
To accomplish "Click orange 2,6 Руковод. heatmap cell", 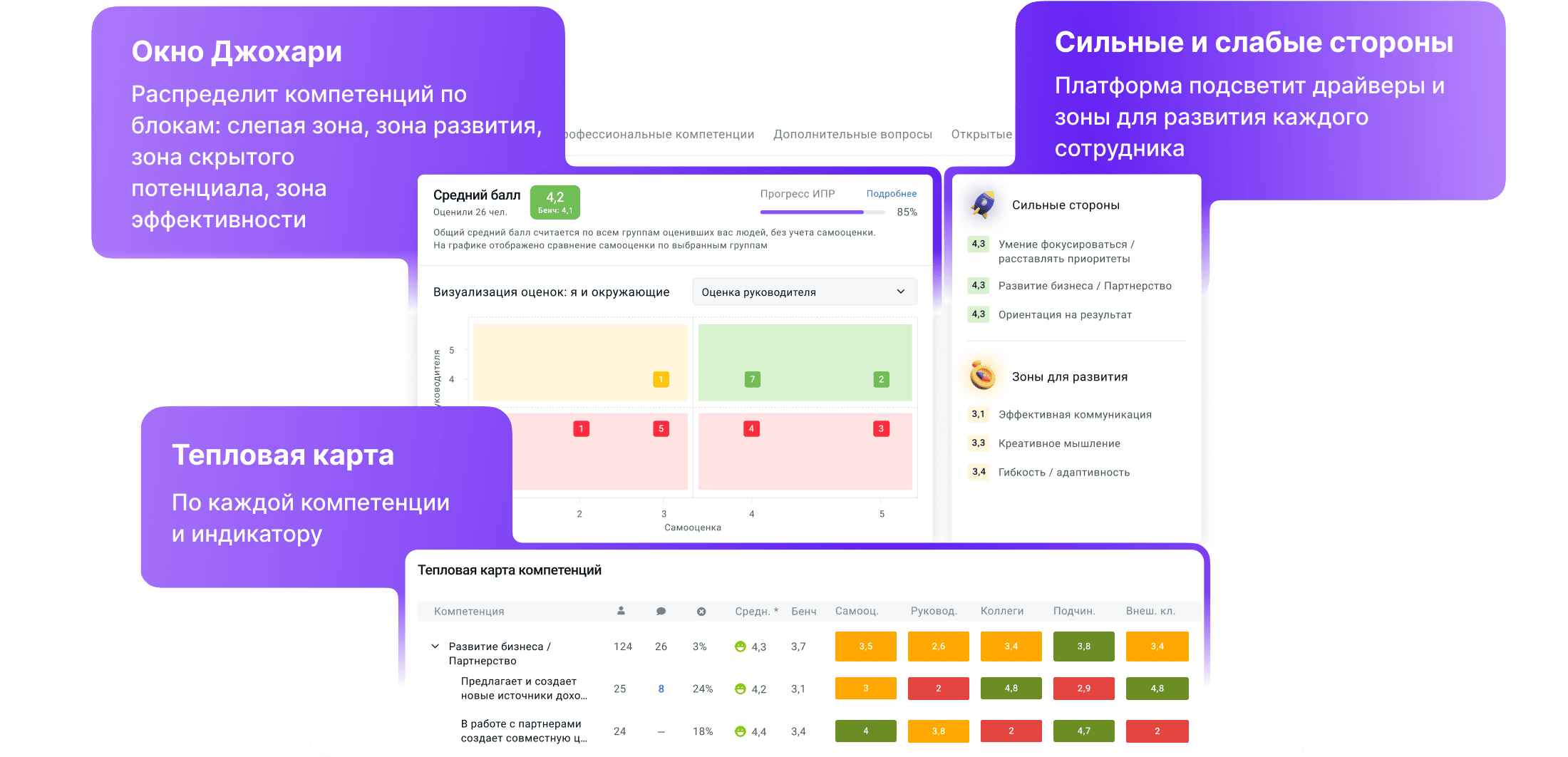I will coord(939,647).
